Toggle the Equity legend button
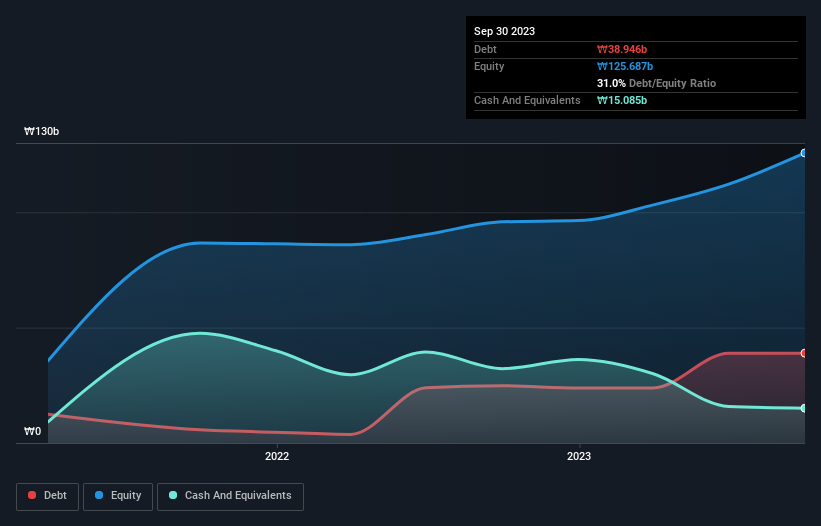 click(x=118, y=496)
